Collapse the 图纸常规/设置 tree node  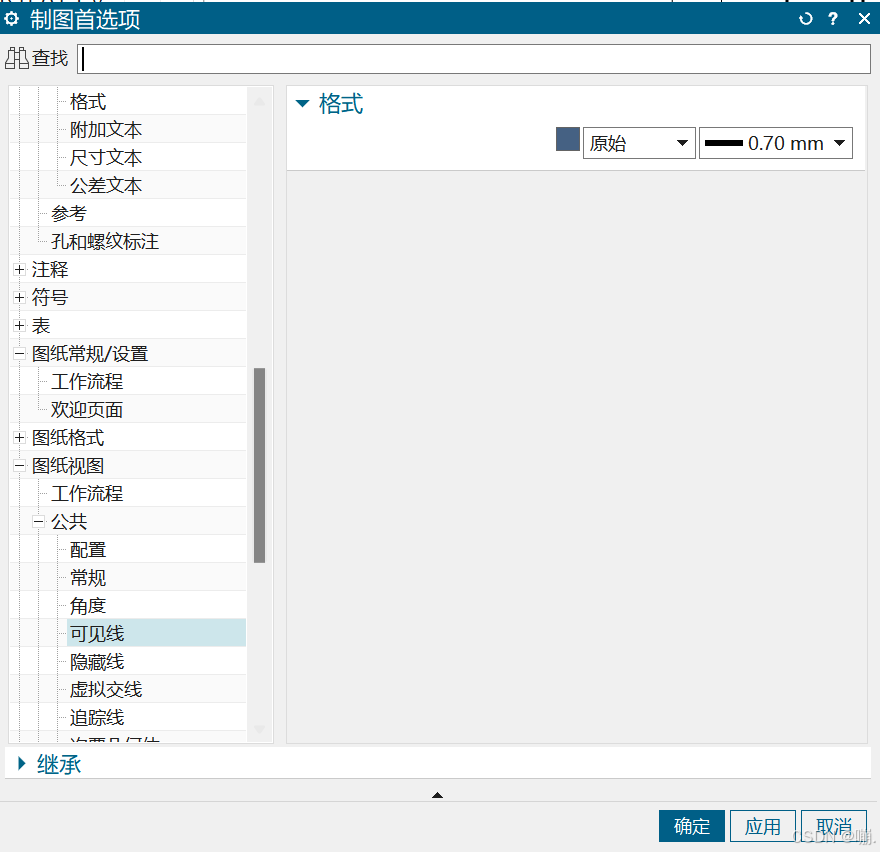coord(20,354)
